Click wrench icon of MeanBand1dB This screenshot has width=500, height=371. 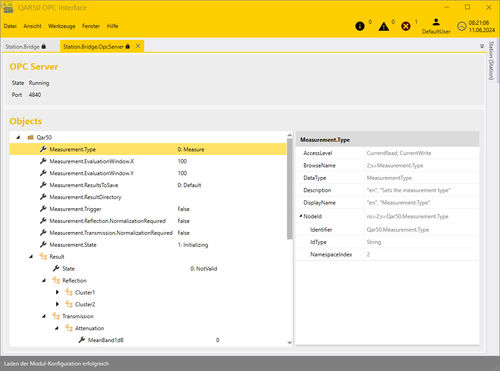coord(82,340)
